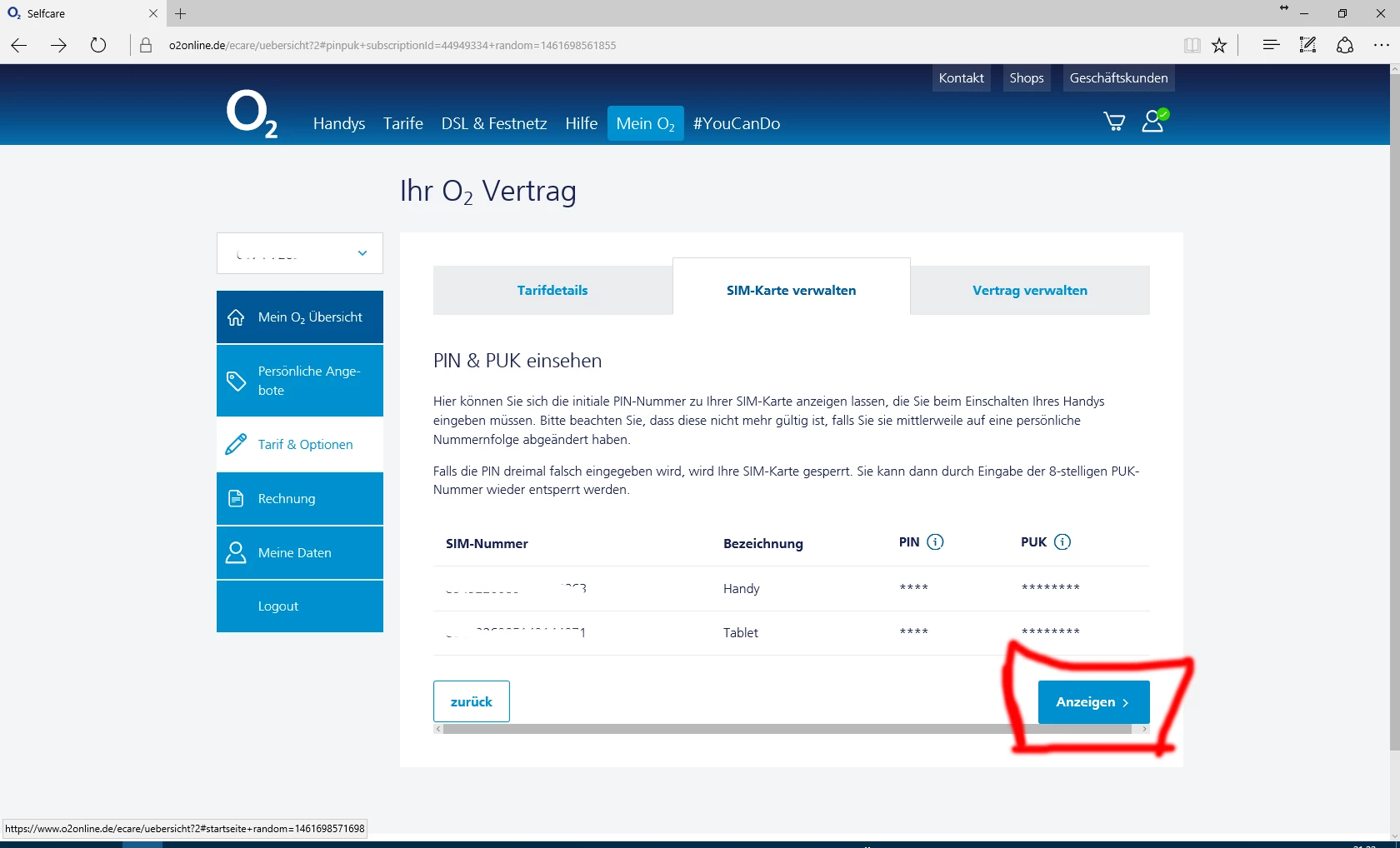This screenshot has height=848, width=1400.
Task: Open Tarif & Optionen sidebar item
Action: point(300,444)
